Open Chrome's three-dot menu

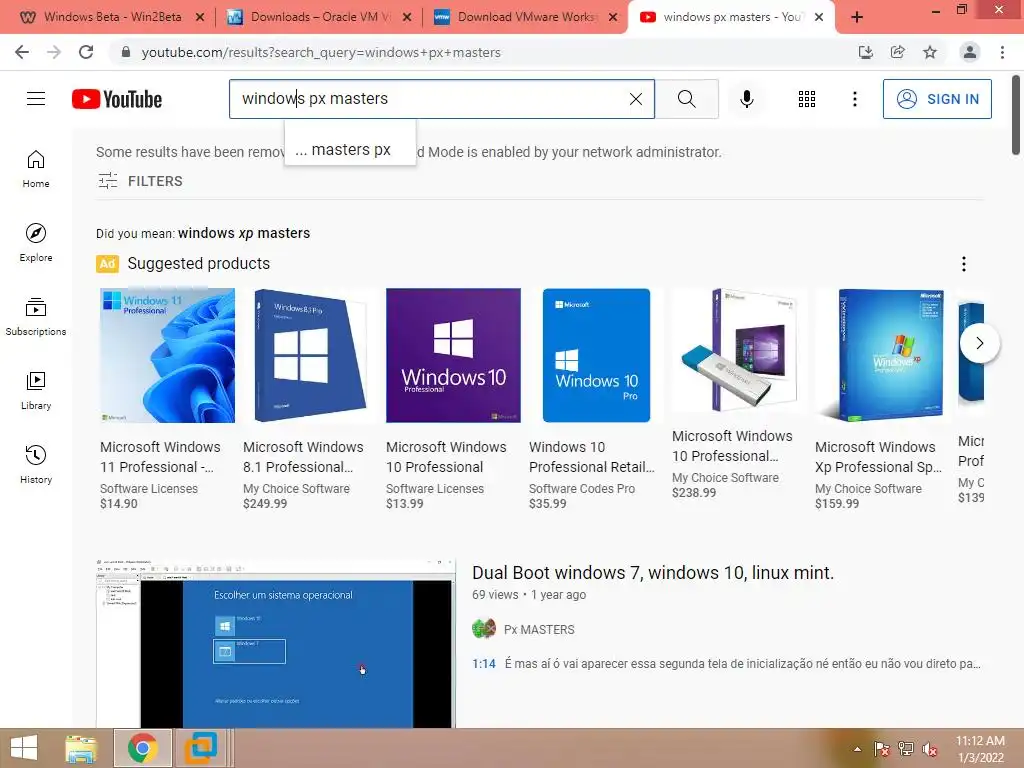1002,52
